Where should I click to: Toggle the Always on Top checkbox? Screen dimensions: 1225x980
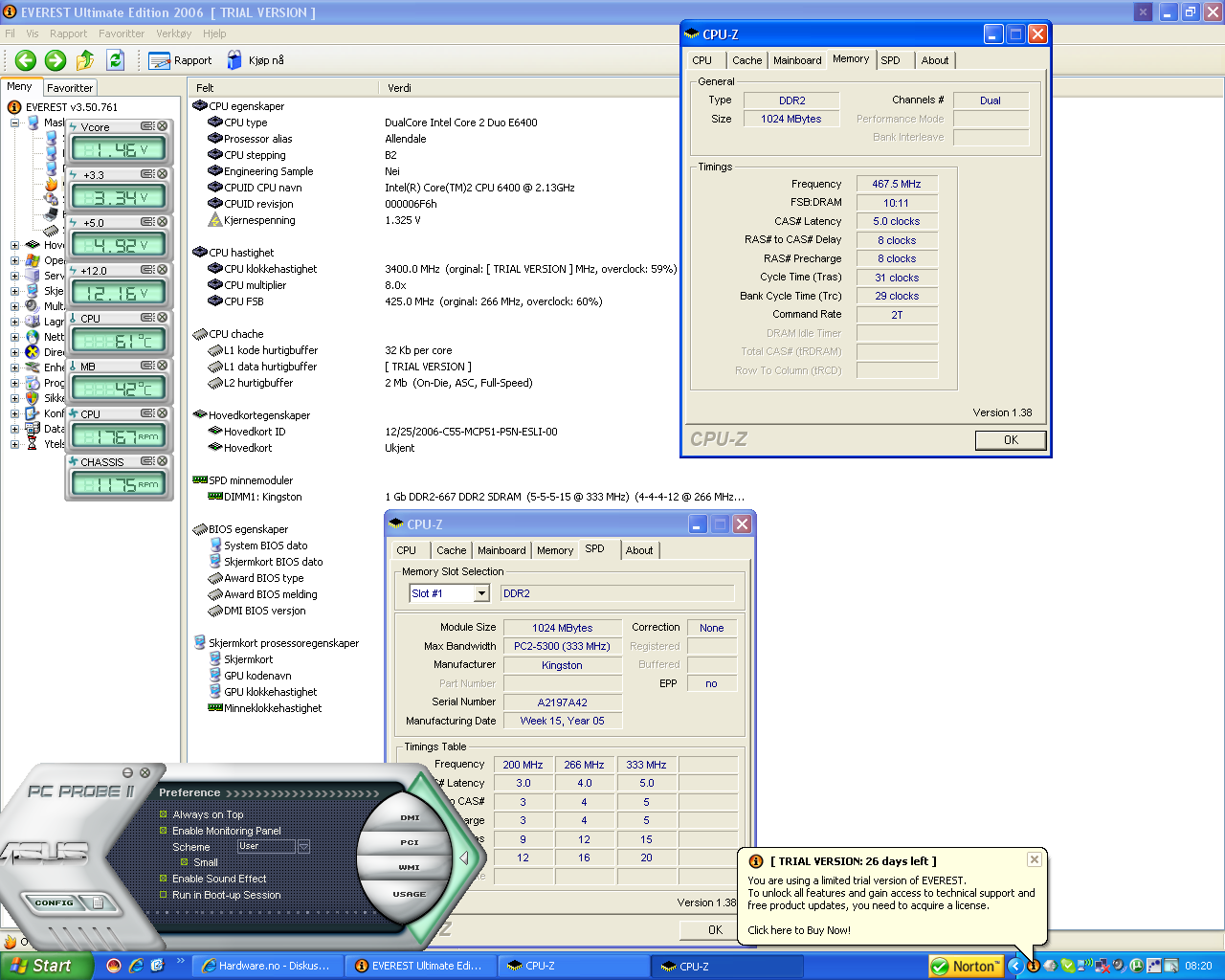coord(164,814)
